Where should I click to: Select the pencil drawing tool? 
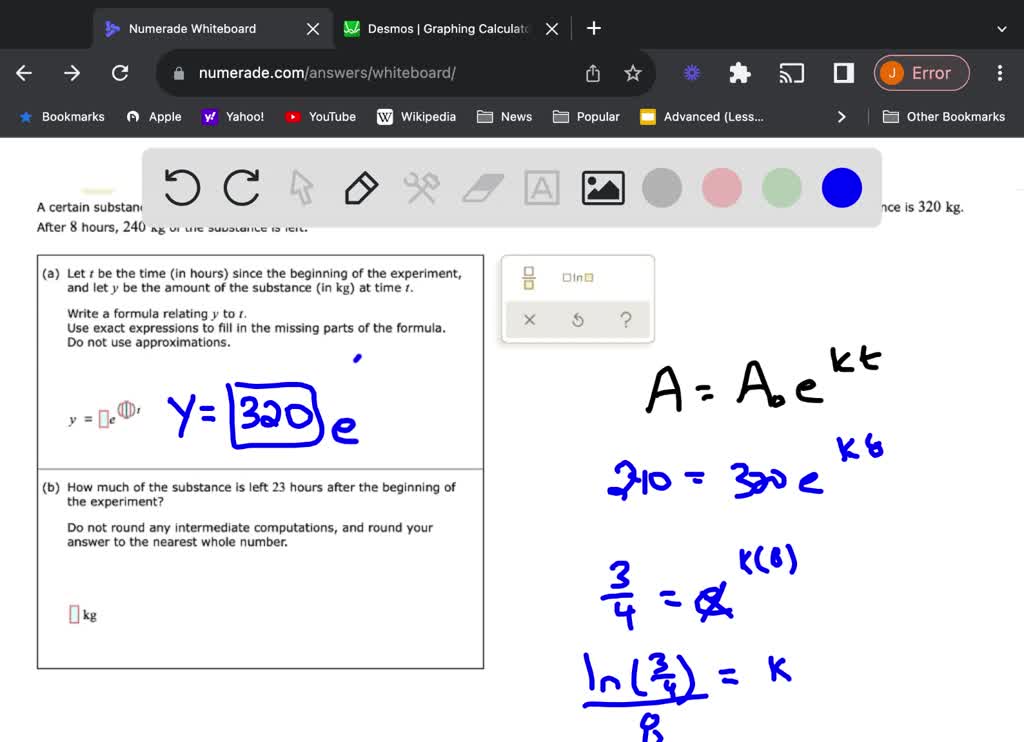point(361,187)
